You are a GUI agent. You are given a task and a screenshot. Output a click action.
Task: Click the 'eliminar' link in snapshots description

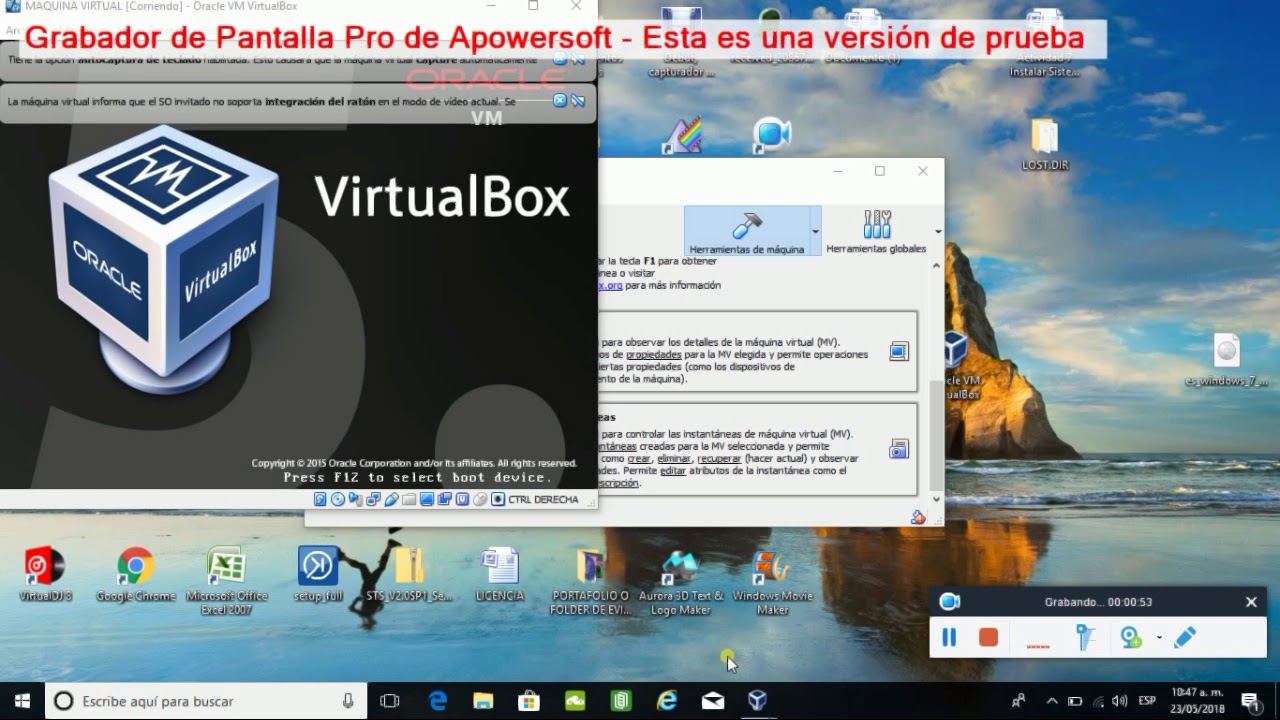(x=674, y=459)
